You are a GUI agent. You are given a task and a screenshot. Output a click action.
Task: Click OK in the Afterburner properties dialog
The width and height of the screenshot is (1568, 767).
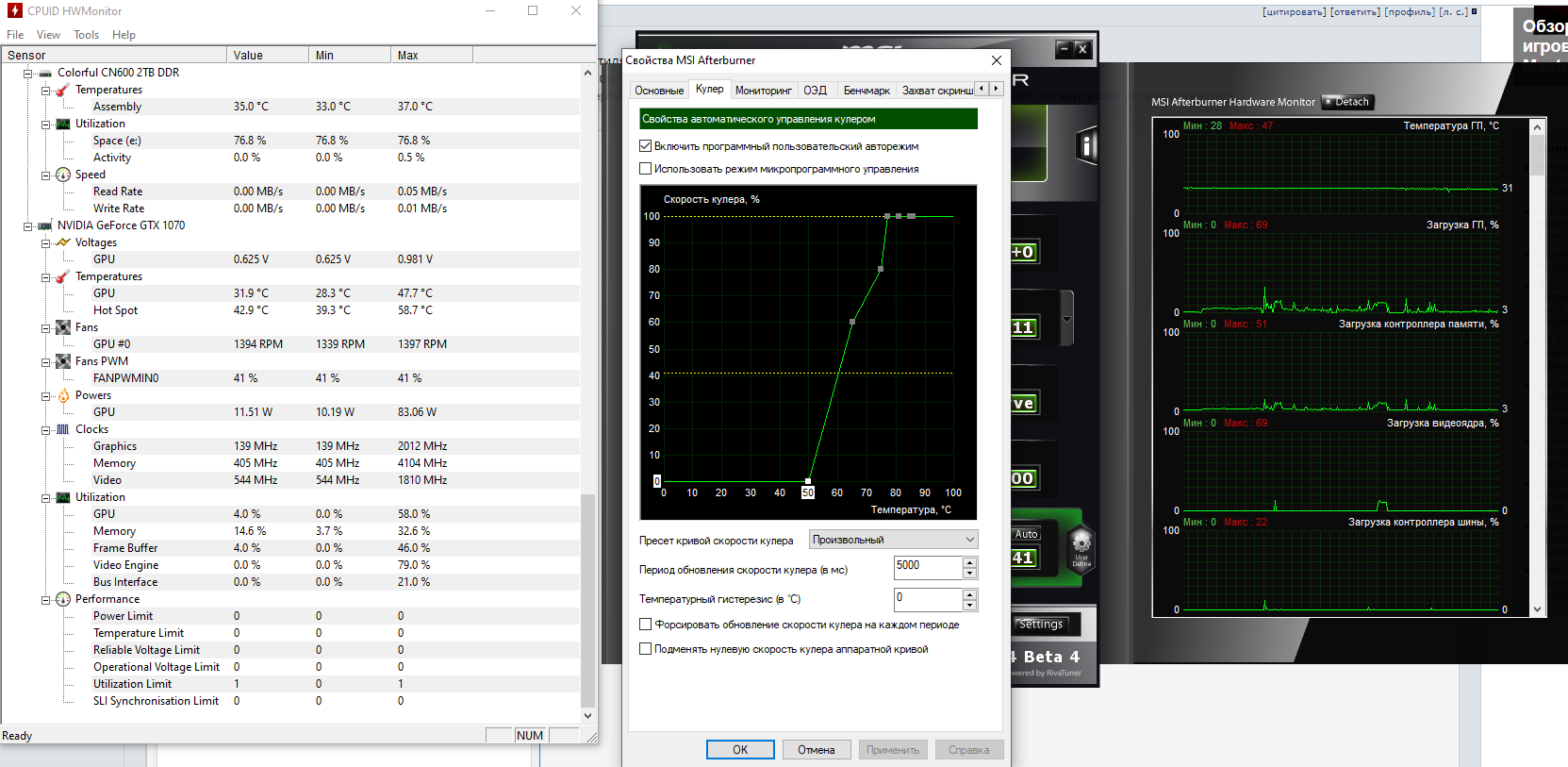coord(740,749)
